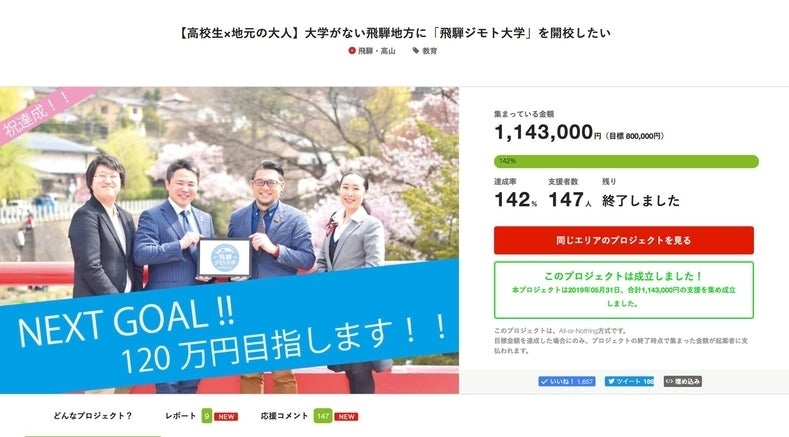The width and height of the screenshot is (789, 437).
Task: Open the どんなプロジェクト？ tab
Action: point(93,416)
